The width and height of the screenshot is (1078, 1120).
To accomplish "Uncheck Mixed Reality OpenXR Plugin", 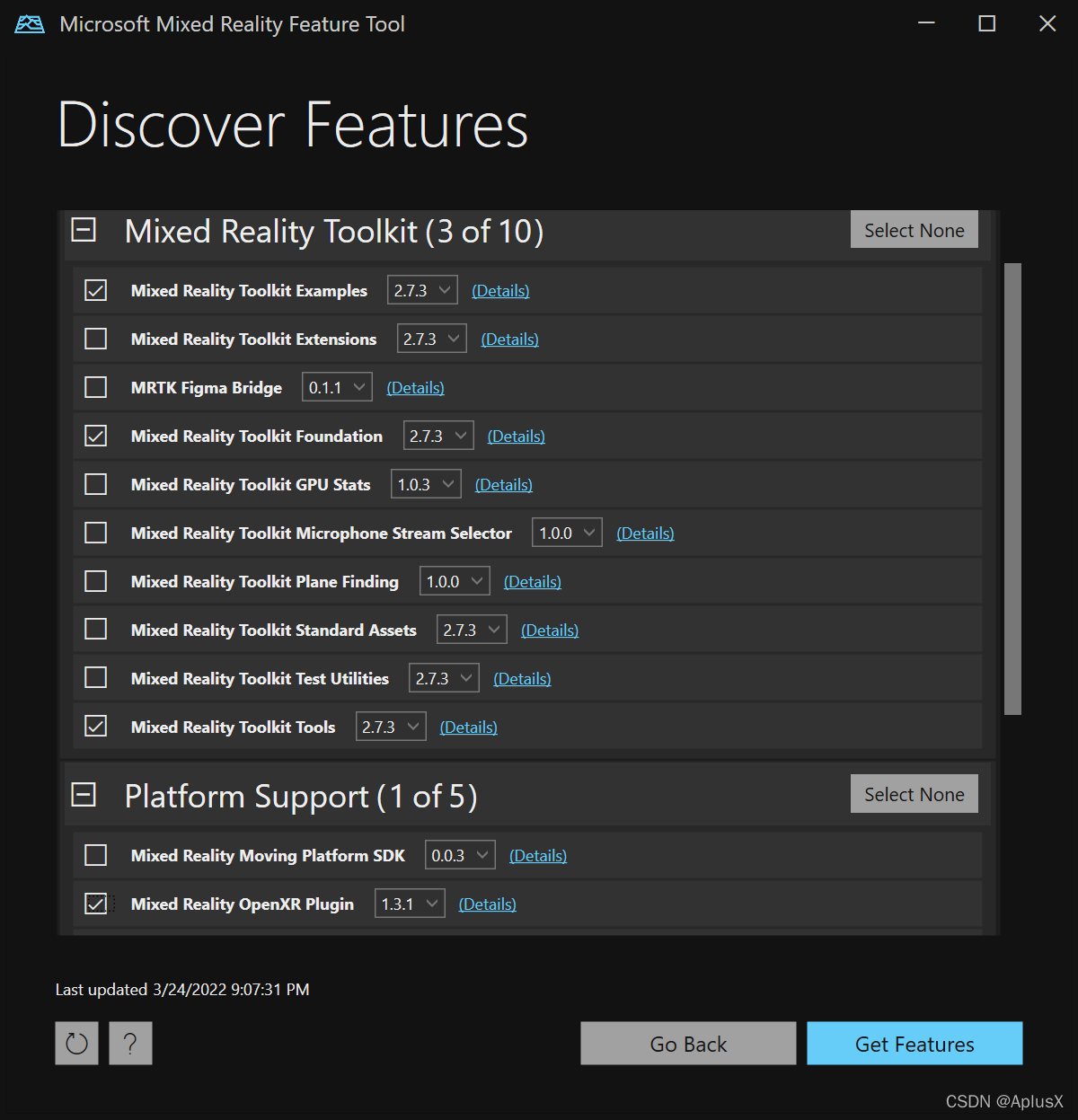I will (x=95, y=903).
